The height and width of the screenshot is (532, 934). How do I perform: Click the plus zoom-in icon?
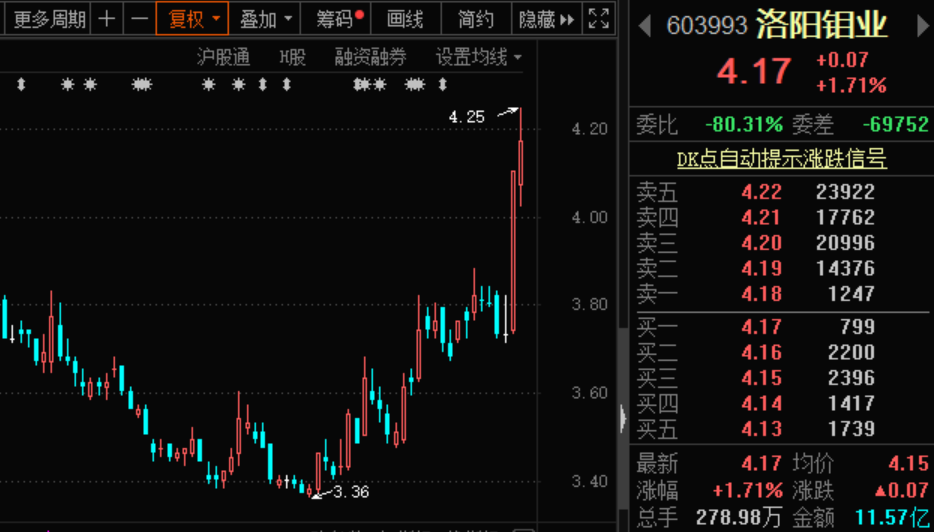(x=107, y=19)
